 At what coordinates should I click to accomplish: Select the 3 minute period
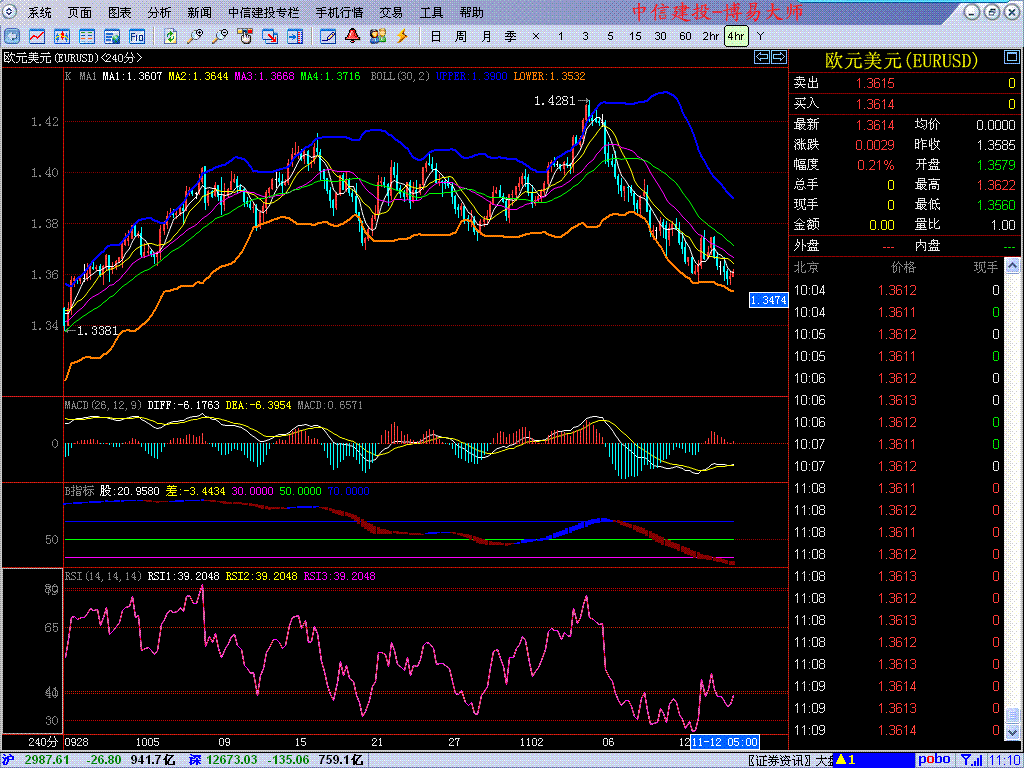[x=585, y=36]
